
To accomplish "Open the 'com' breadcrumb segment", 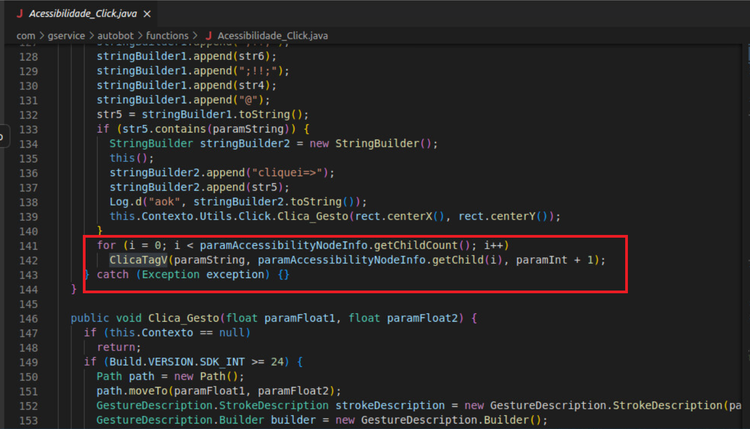I will 26,36.
